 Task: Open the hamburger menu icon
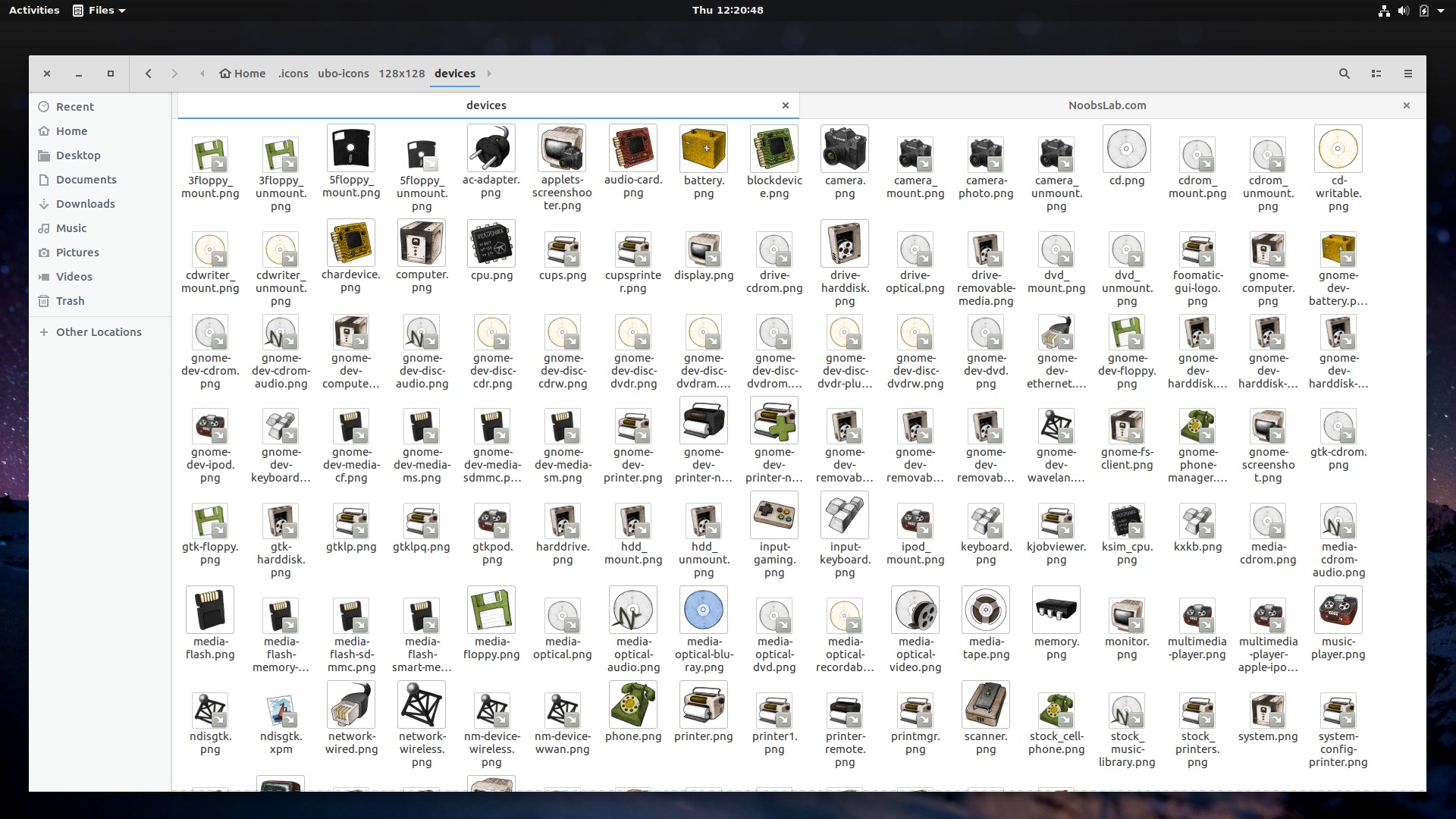[1407, 74]
